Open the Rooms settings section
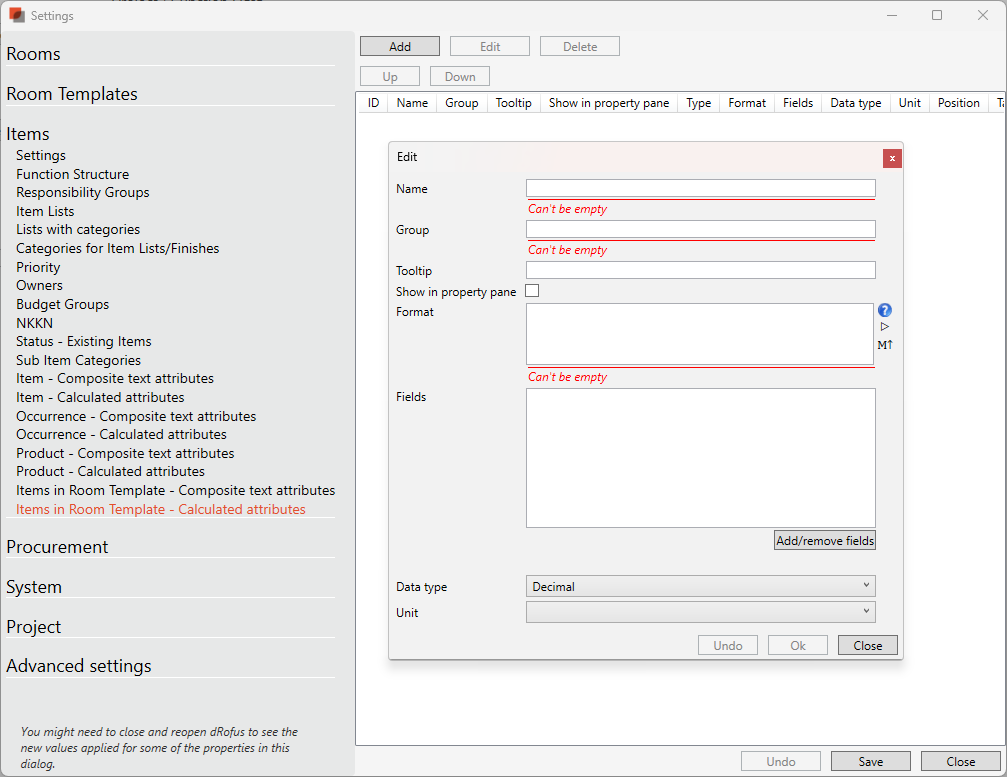The image size is (1007, 777). (33, 54)
